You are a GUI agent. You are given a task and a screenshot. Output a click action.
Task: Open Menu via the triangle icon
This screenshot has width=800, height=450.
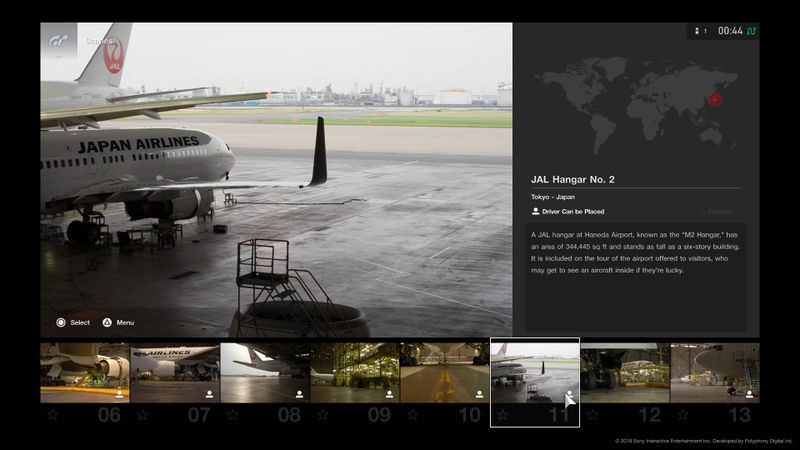click(106, 322)
